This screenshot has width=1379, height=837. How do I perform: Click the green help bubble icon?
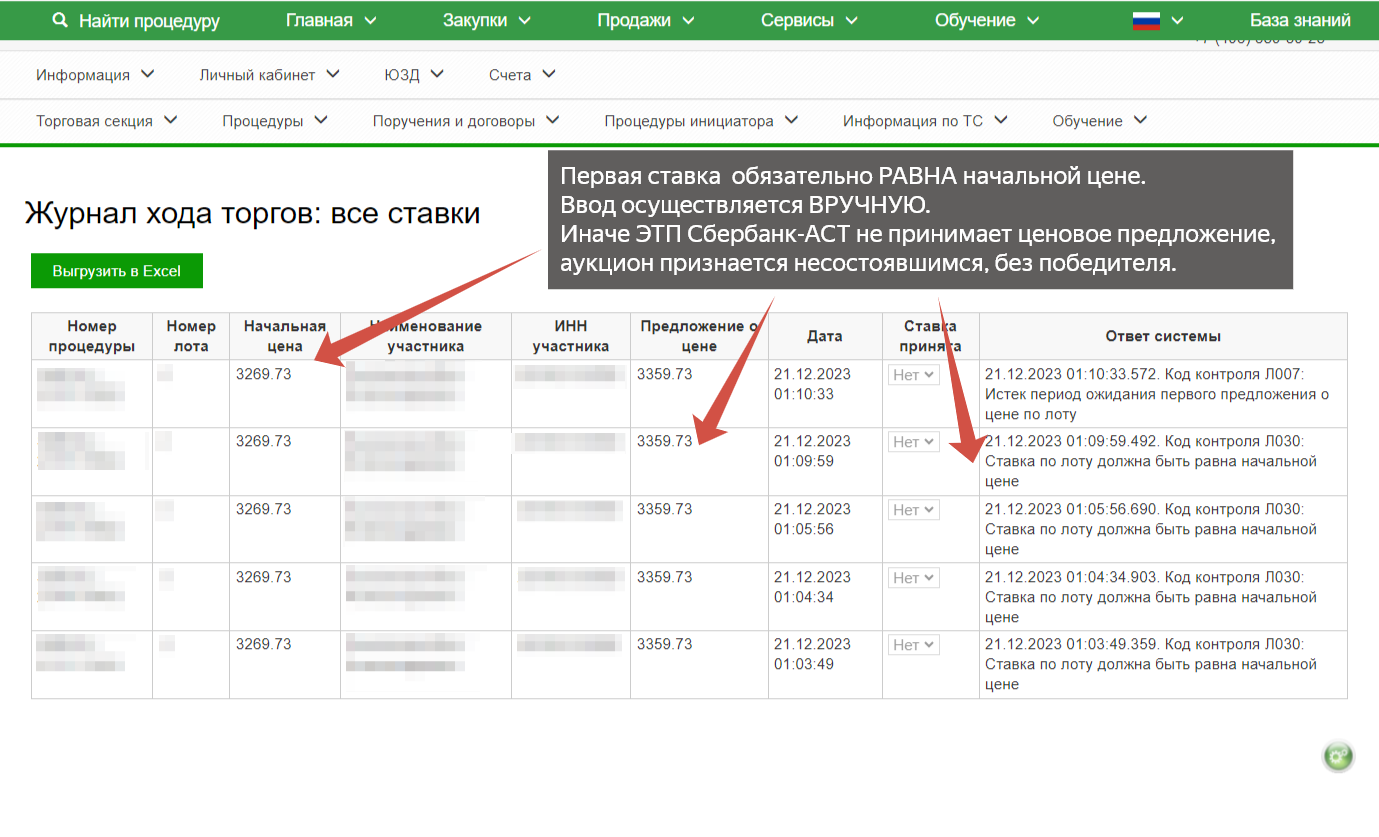coord(1338,756)
